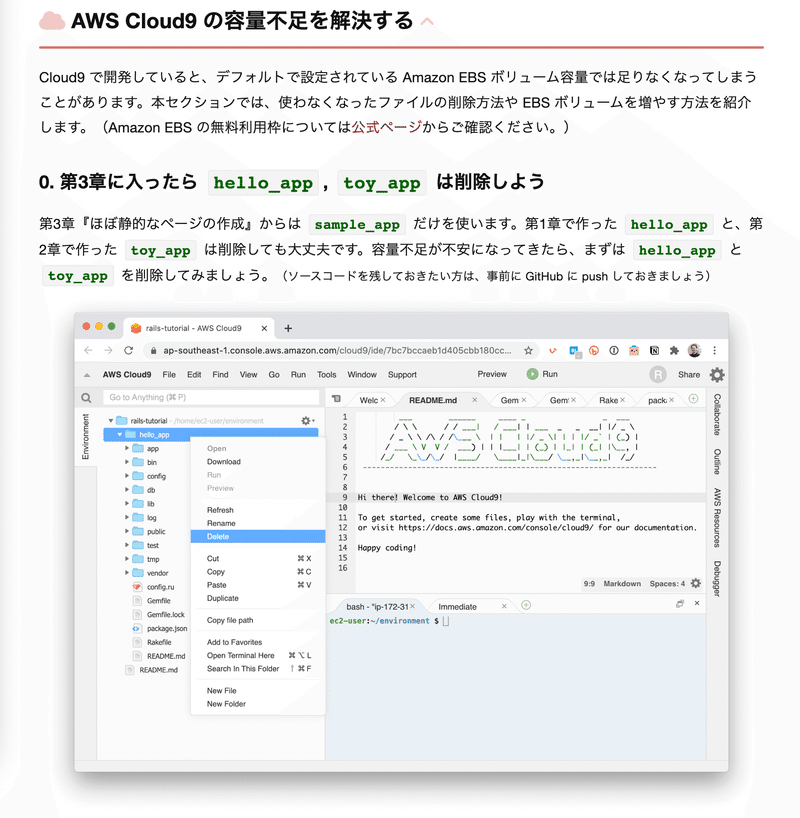The image size is (800, 818).
Task: Select package.json in file tree
Action: 166,629
